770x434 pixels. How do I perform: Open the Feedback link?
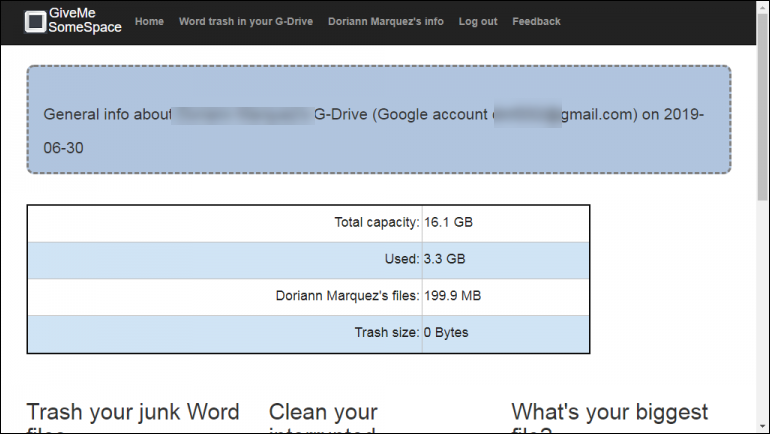tap(536, 21)
